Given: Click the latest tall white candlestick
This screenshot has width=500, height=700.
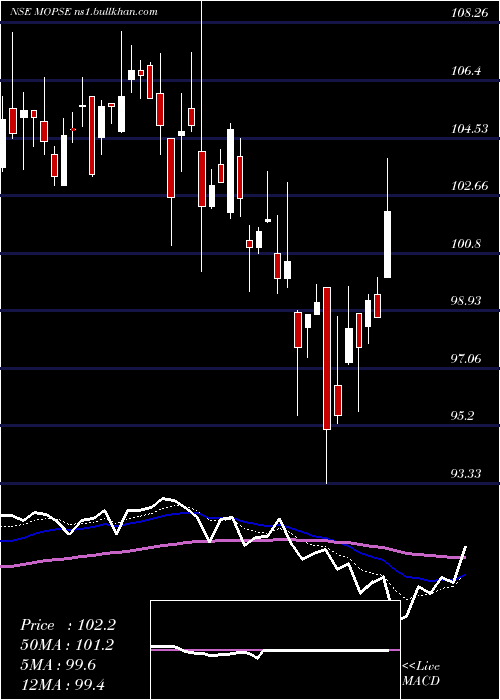Looking at the screenshot, I should point(388,245).
